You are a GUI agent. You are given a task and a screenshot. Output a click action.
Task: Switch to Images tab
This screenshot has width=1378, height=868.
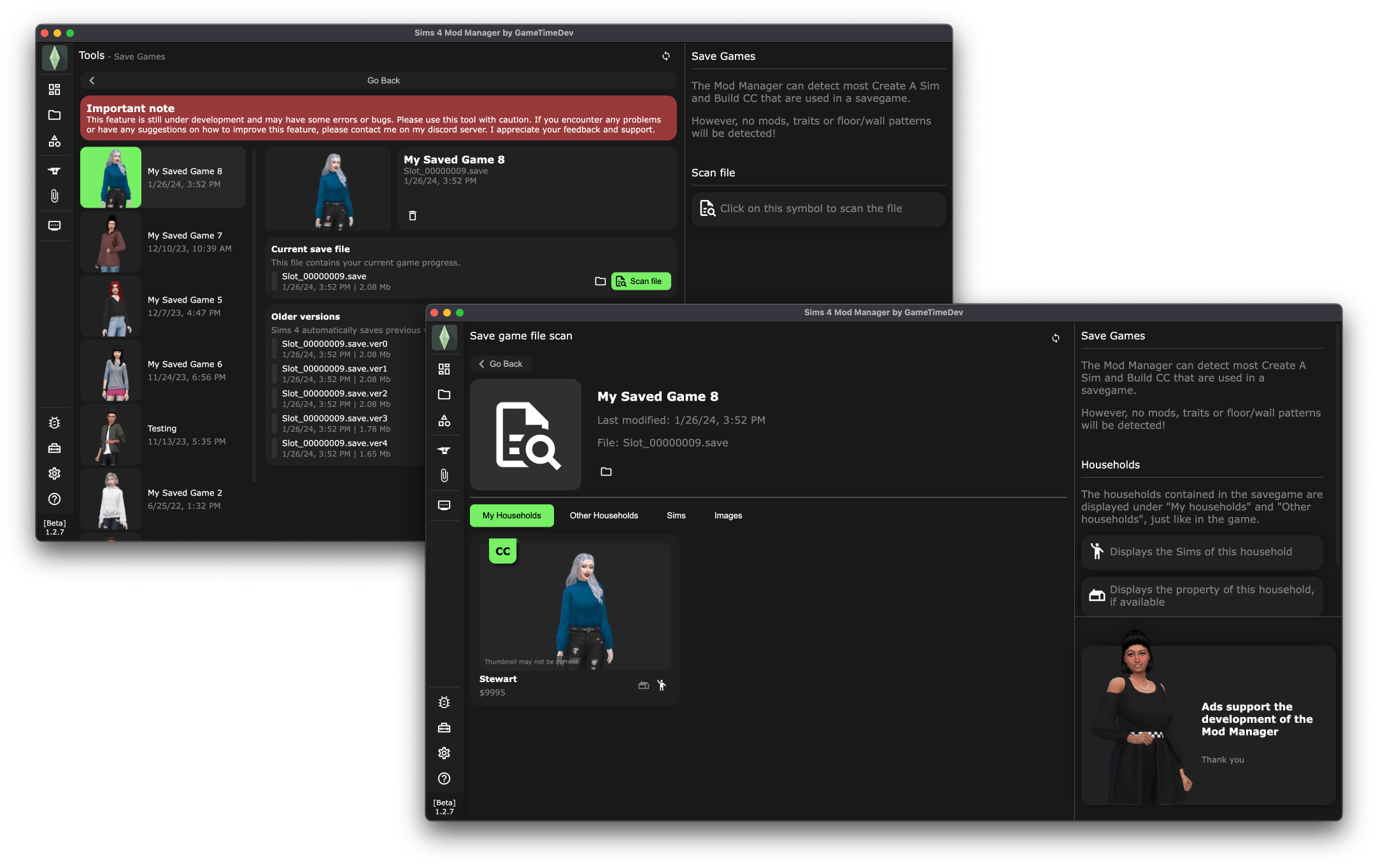click(x=728, y=515)
